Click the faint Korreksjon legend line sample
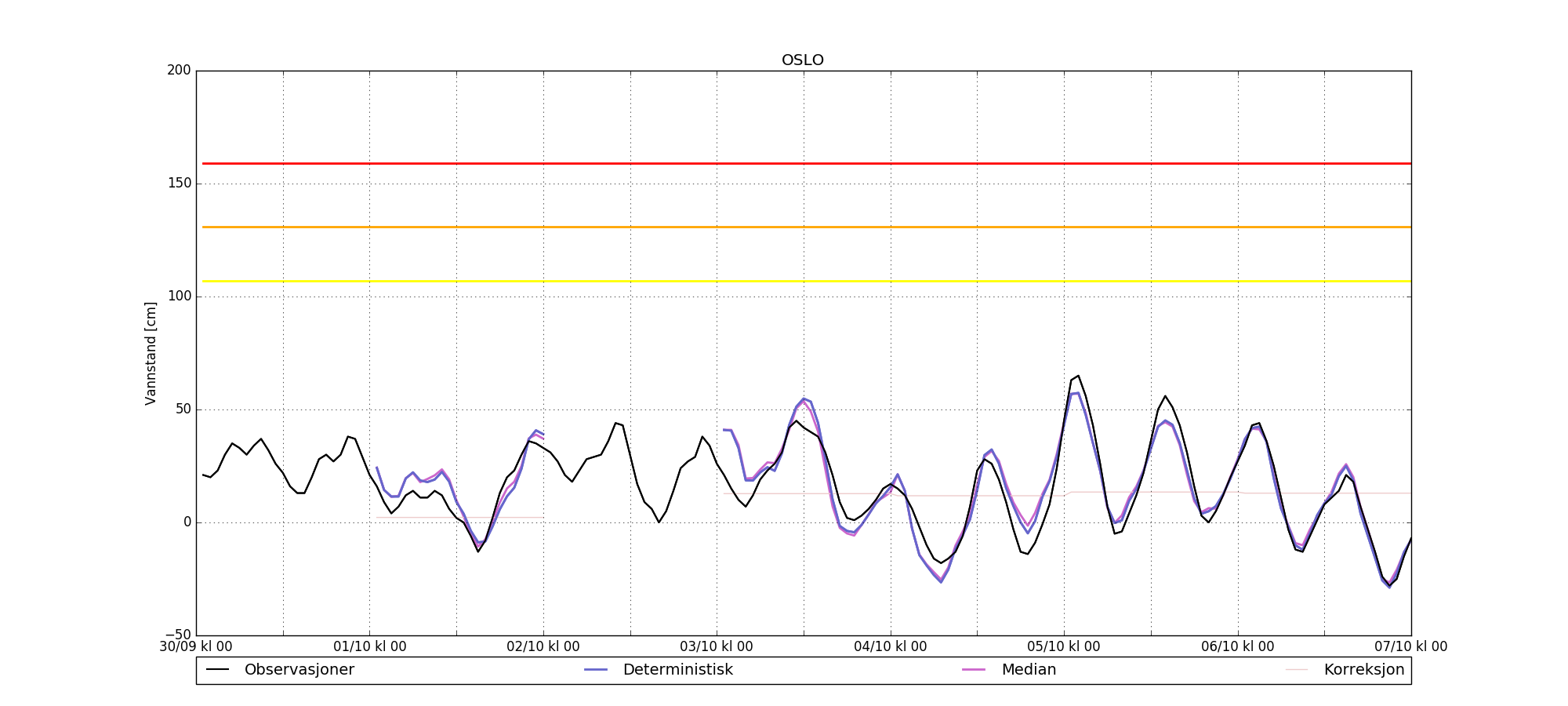This screenshot has height=706, width=1568. [x=1297, y=670]
